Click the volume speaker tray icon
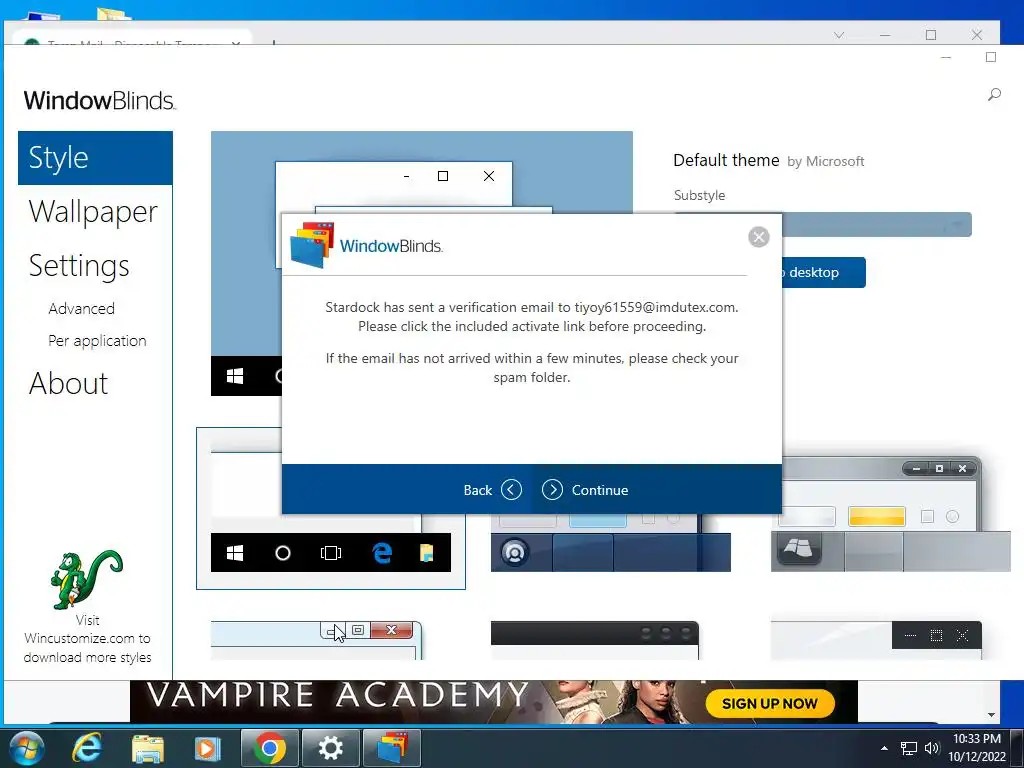Image resolution: width=1024 pixels, height=768 pixels. point(932,748)
